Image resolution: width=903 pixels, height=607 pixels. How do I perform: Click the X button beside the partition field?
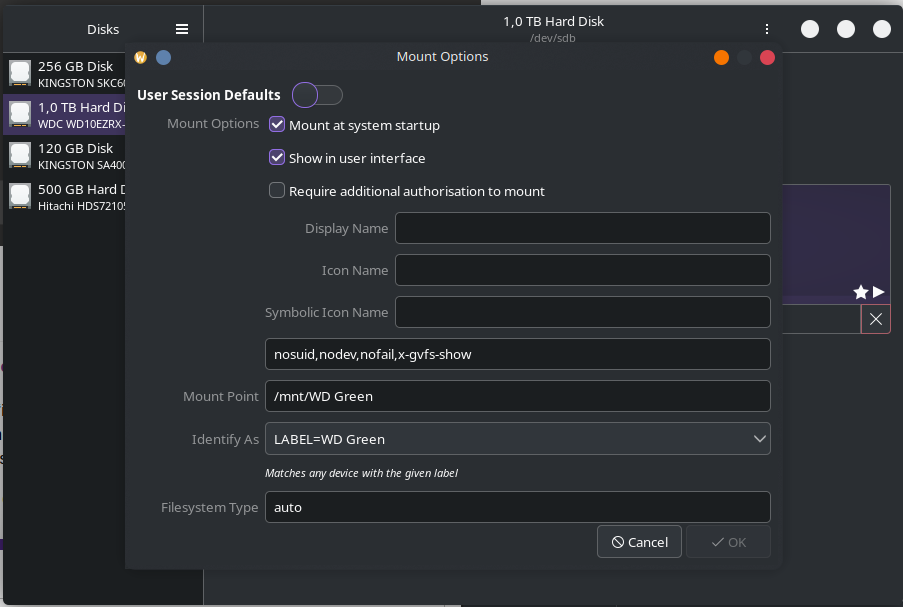[875, 319]
